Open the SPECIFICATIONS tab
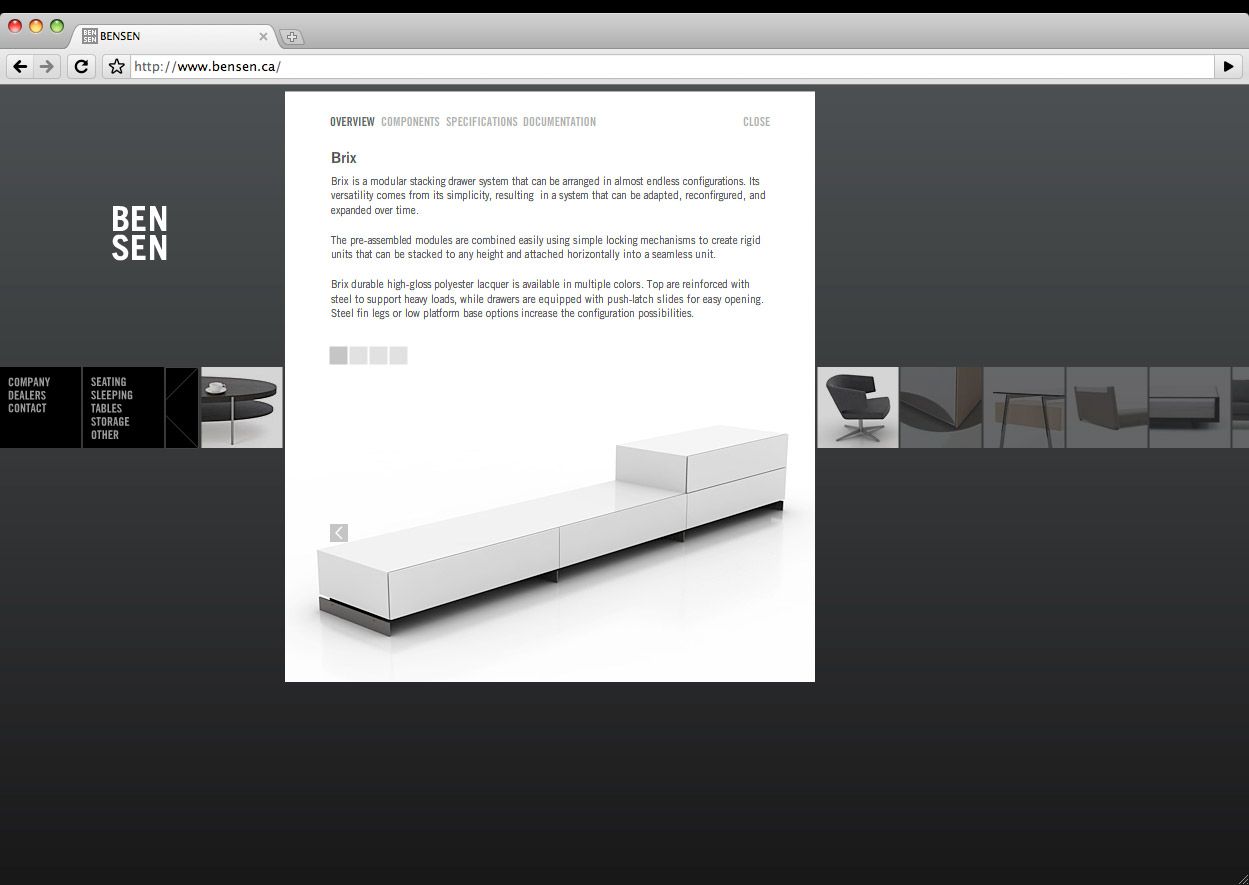 [481, 121]
